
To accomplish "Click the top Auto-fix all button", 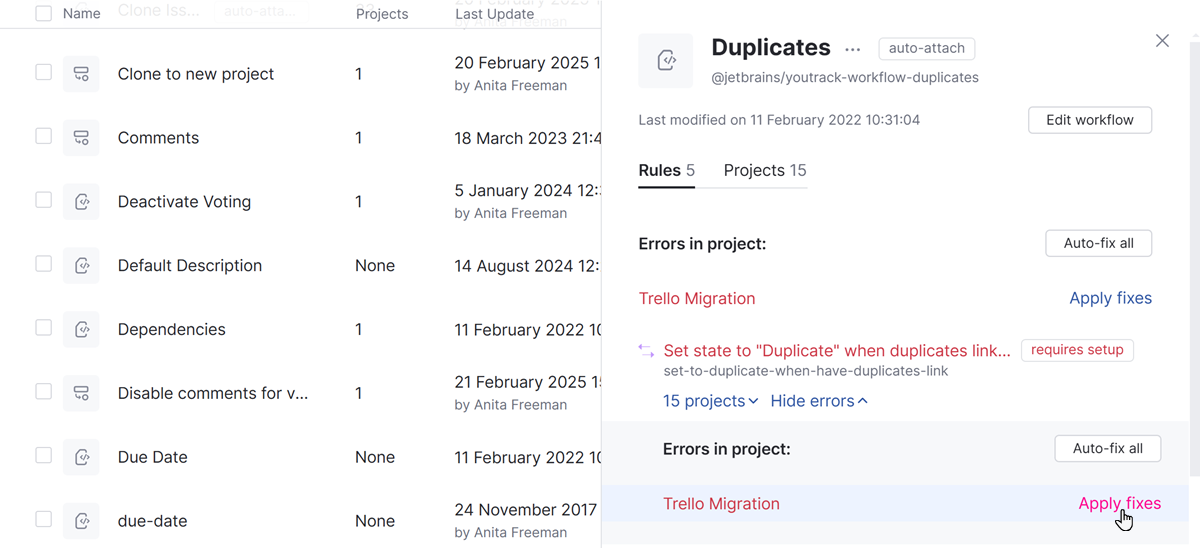I will tap(1098, 243).
